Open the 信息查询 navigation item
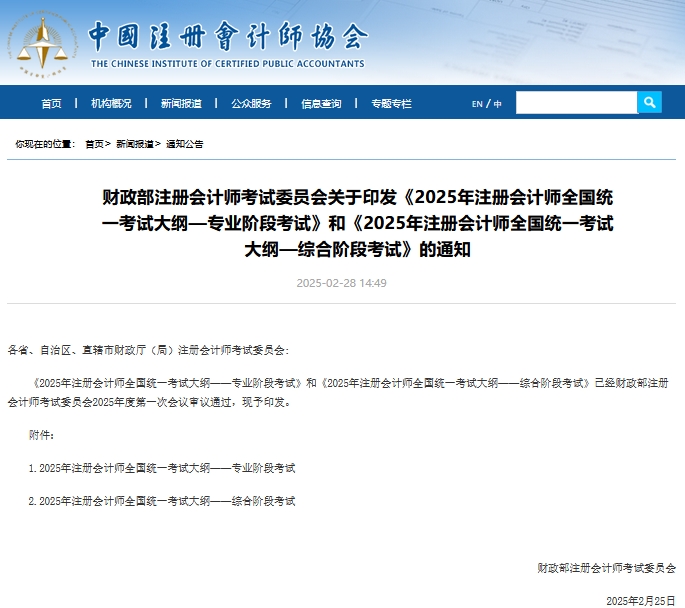Viewport: 685px width, 608px height. coord(321,104)
